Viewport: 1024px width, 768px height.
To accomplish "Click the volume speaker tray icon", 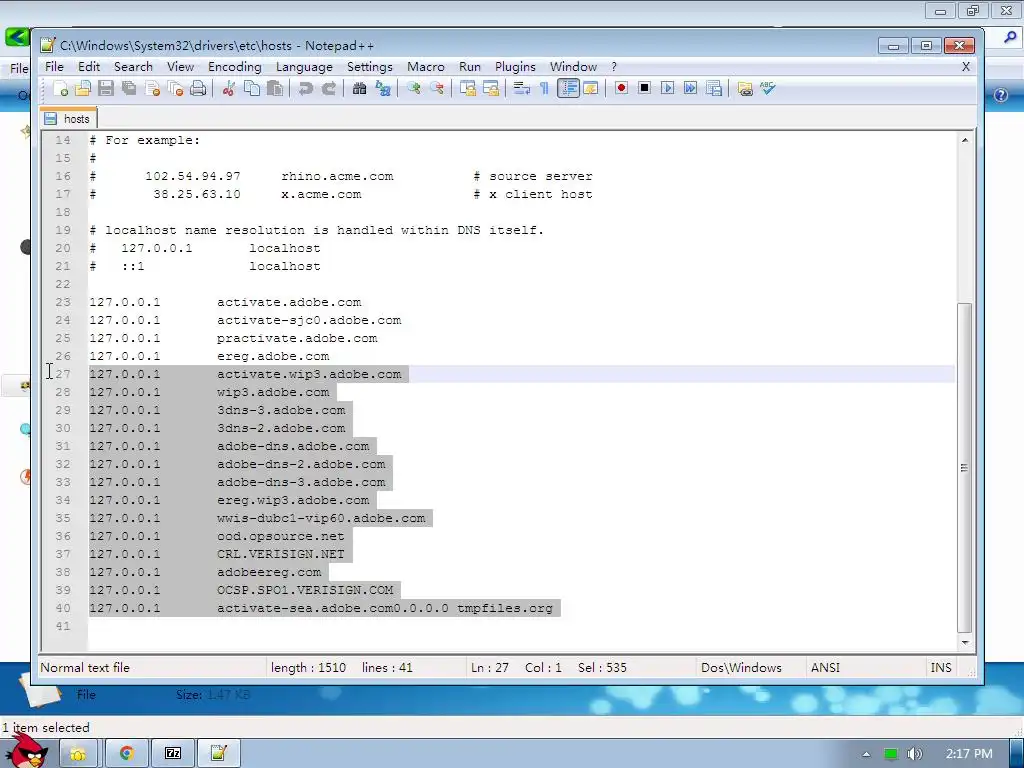I will pyautogui.click(x=915, y=754).
